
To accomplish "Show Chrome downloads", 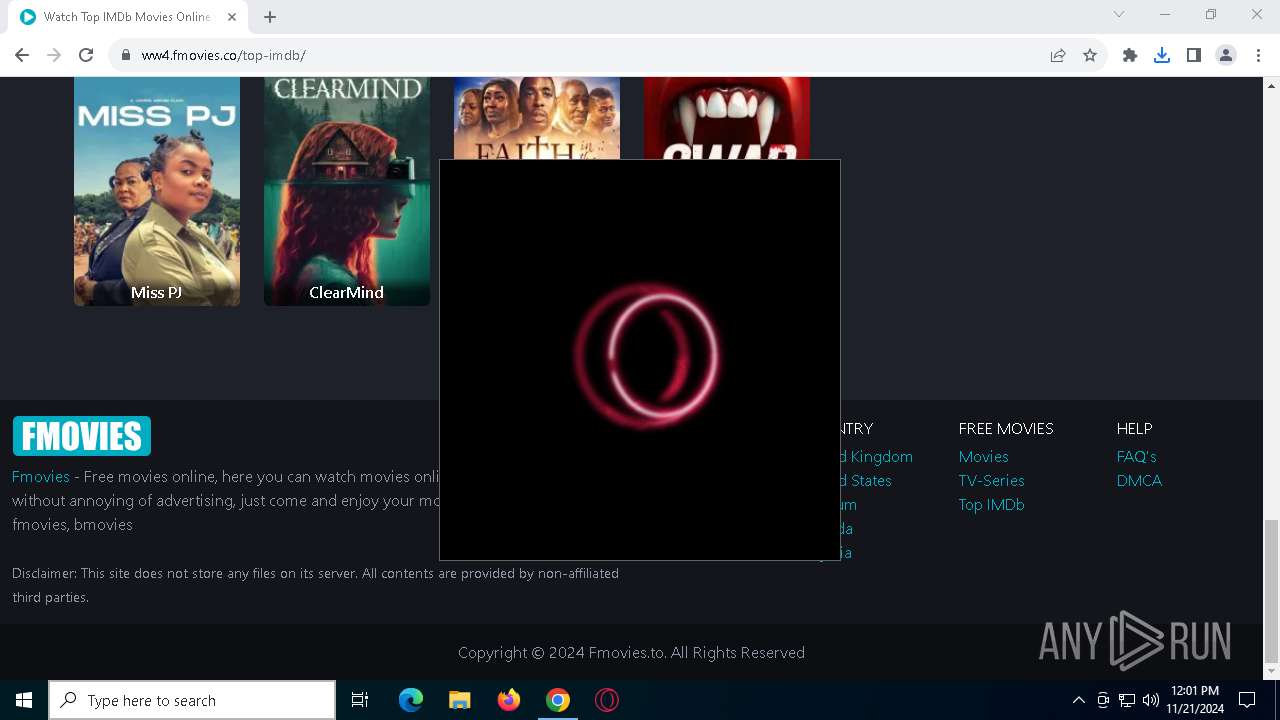I will click(1162, 55).
